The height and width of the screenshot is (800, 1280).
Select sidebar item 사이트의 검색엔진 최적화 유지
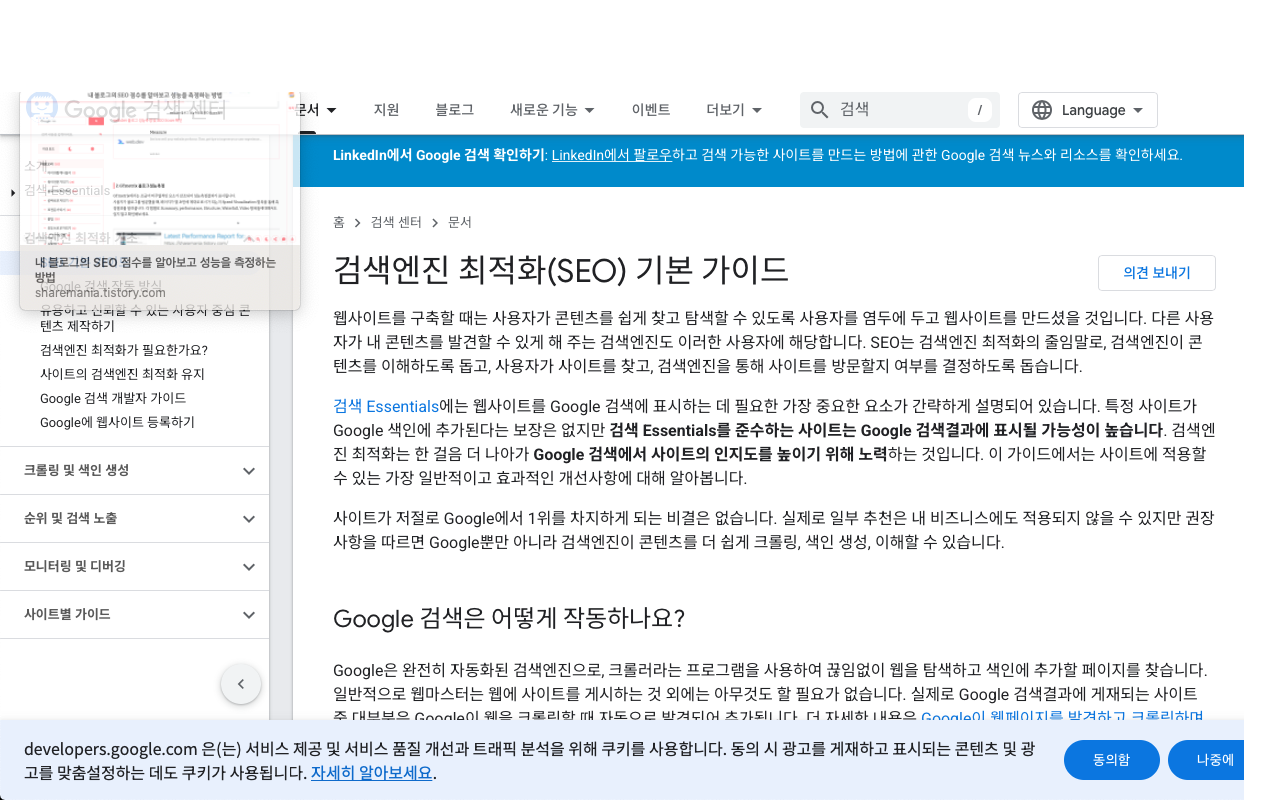click(122, 374)
